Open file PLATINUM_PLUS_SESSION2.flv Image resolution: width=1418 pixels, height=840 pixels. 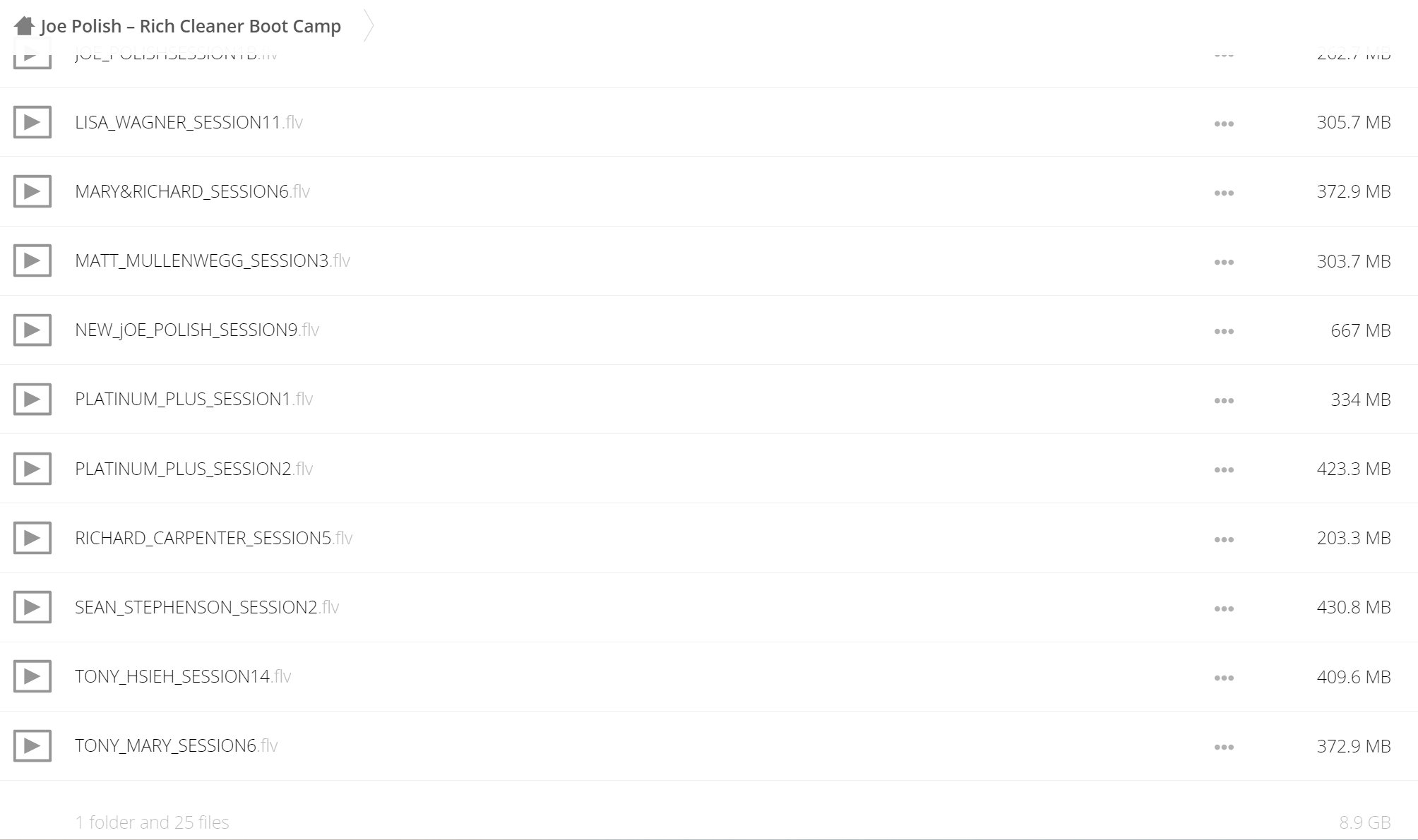193,469
